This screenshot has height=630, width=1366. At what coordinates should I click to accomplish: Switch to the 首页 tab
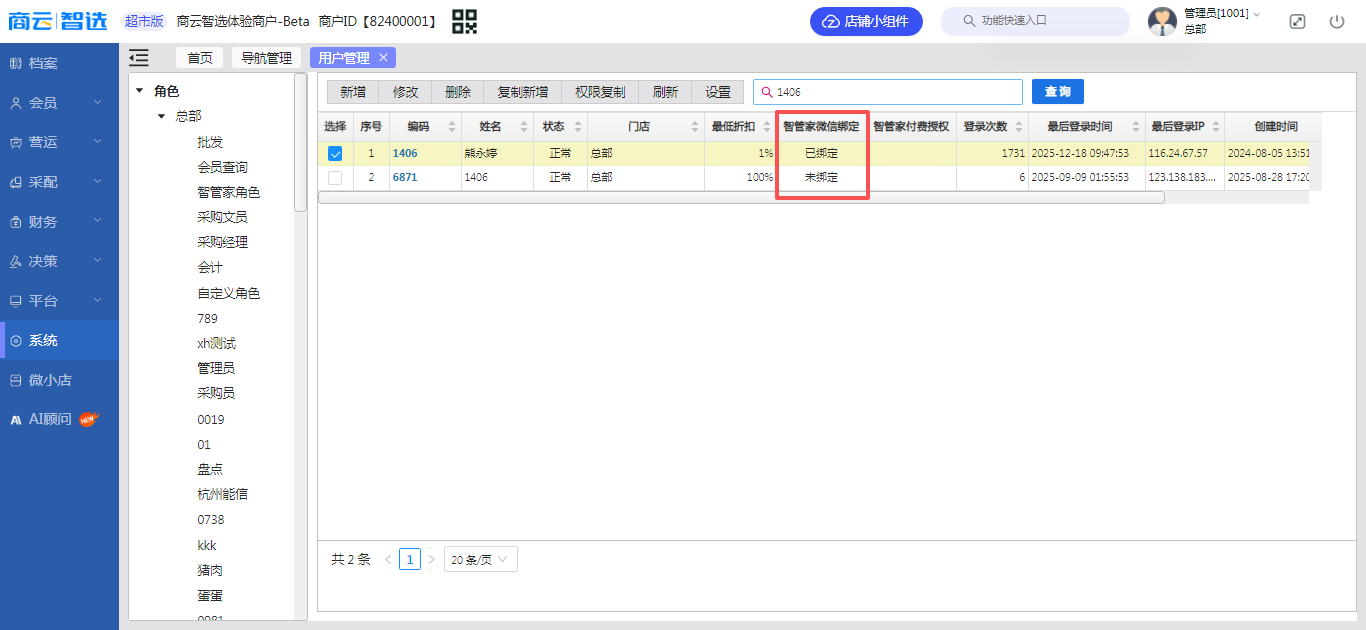(200, 58)
